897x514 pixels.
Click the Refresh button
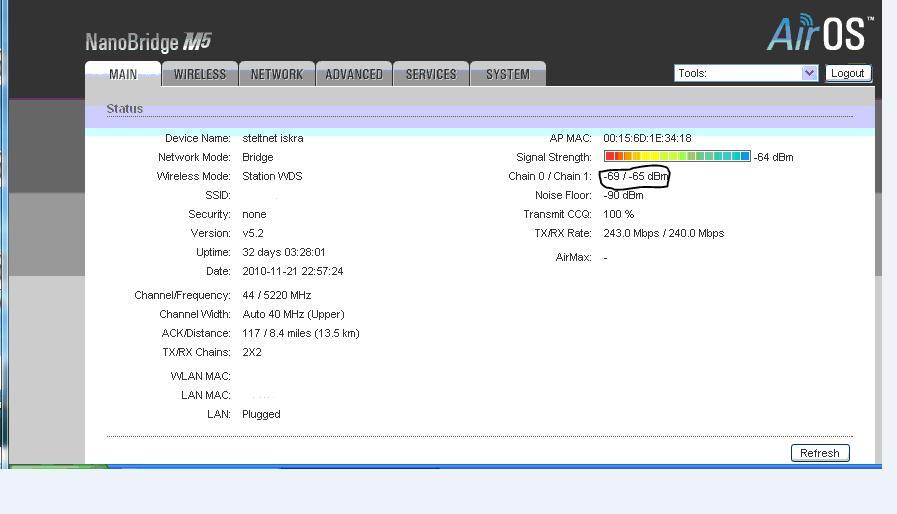click(x=820, y=453)
